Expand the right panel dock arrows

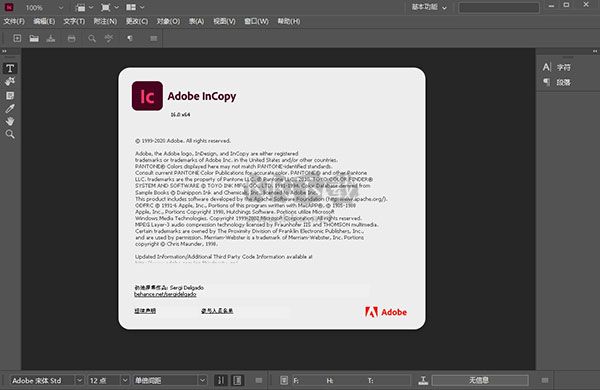[595, 51]
